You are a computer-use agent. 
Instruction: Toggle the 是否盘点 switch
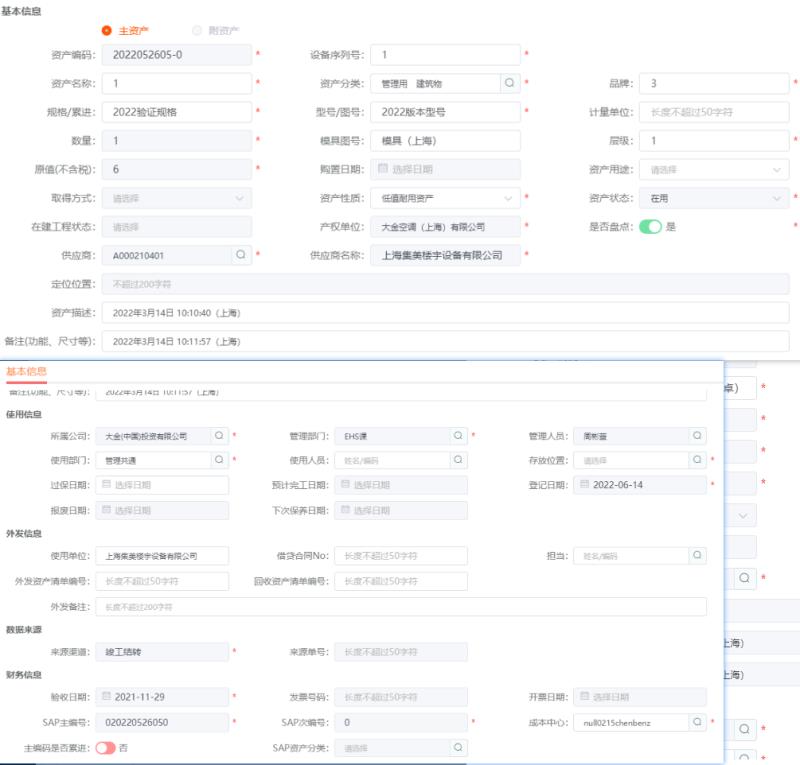pyautogui.click(x=650, y=227)
